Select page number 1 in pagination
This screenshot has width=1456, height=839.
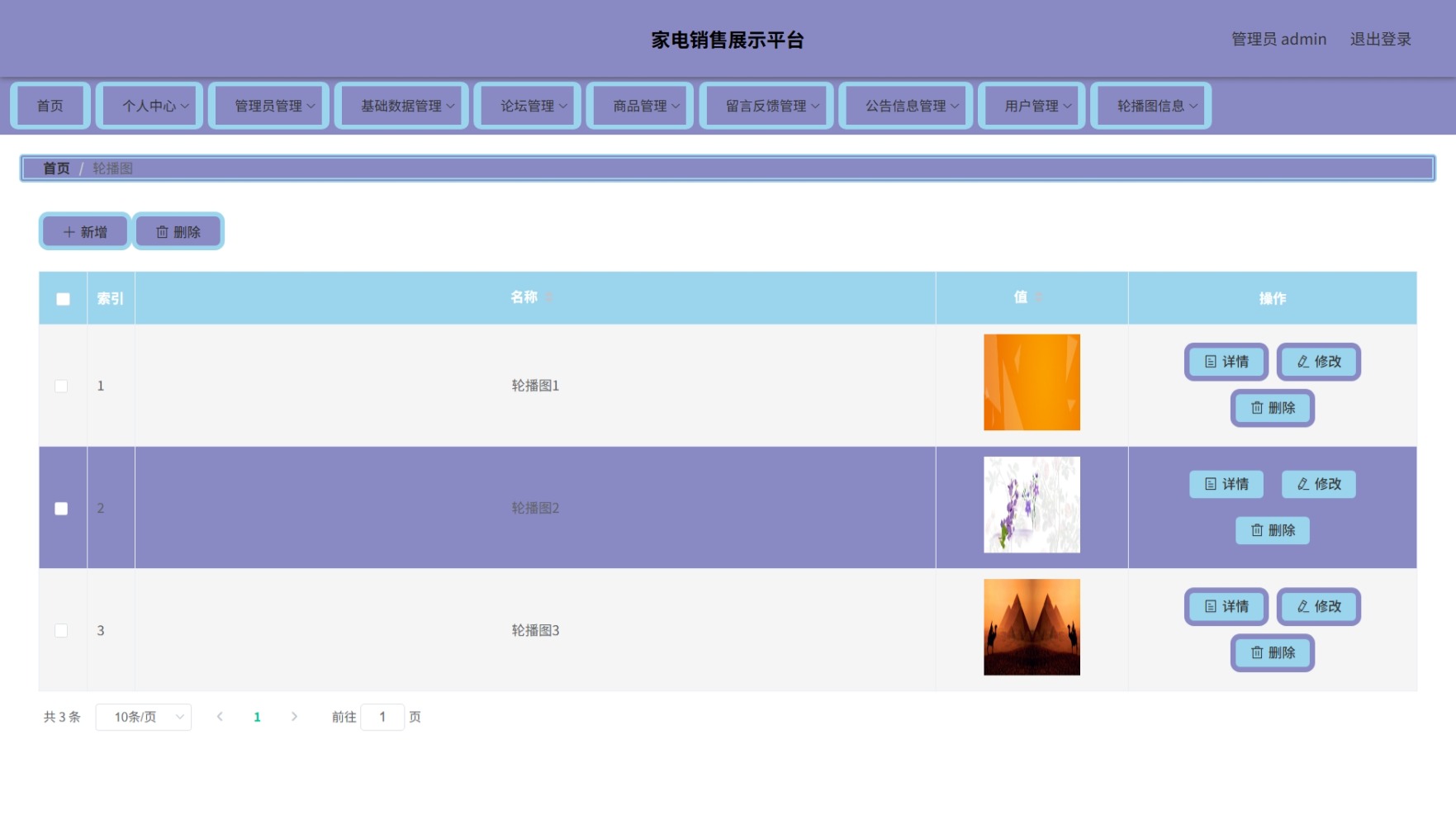tap(257, 717)
